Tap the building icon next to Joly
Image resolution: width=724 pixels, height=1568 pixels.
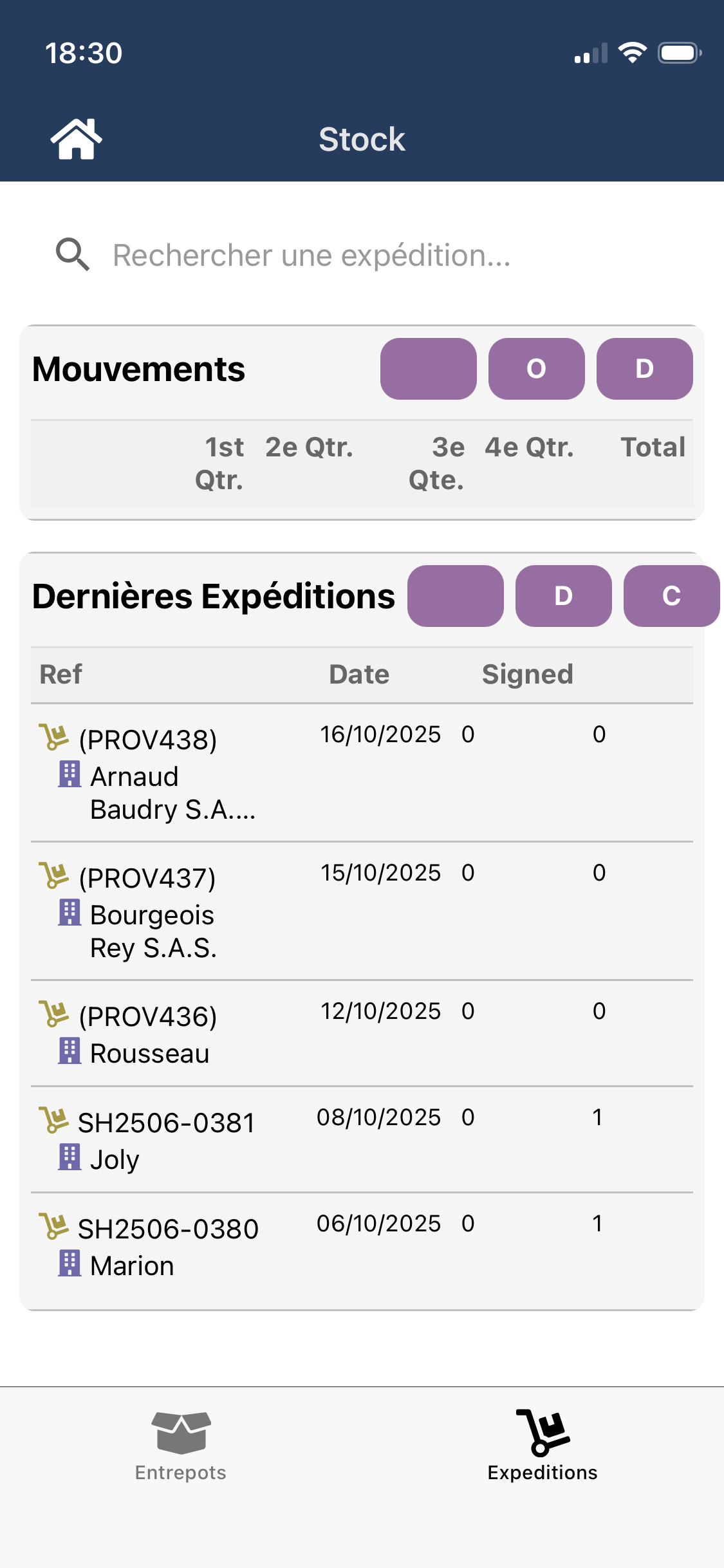point(70,1157)
